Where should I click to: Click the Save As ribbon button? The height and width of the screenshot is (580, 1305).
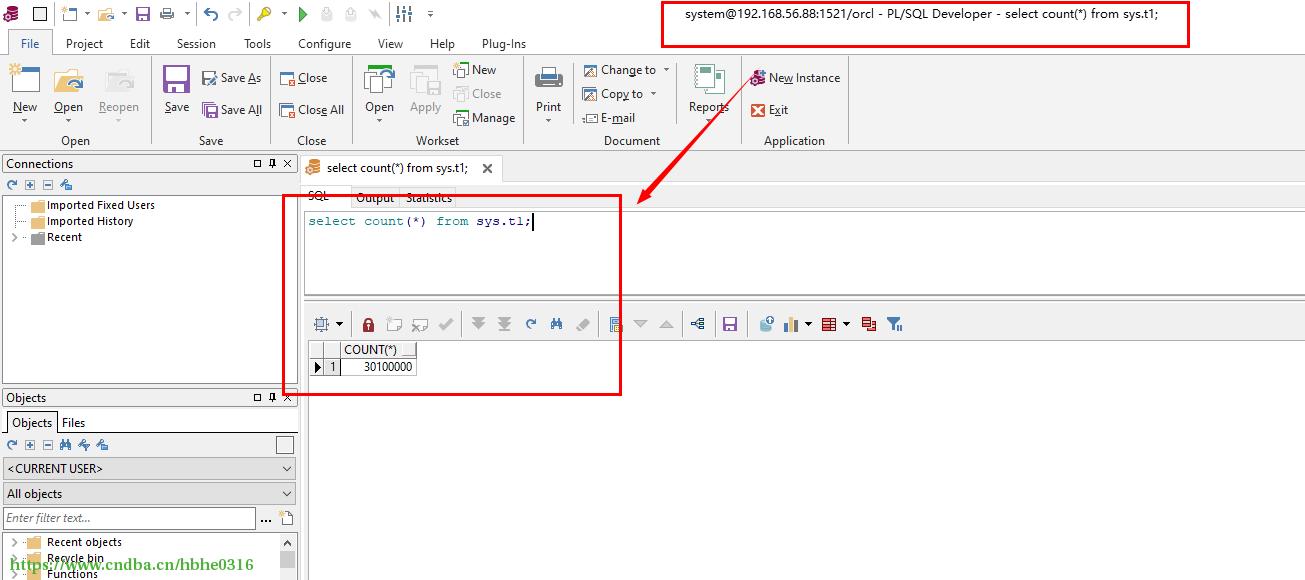pyautogui.click(x=231, y=78)
